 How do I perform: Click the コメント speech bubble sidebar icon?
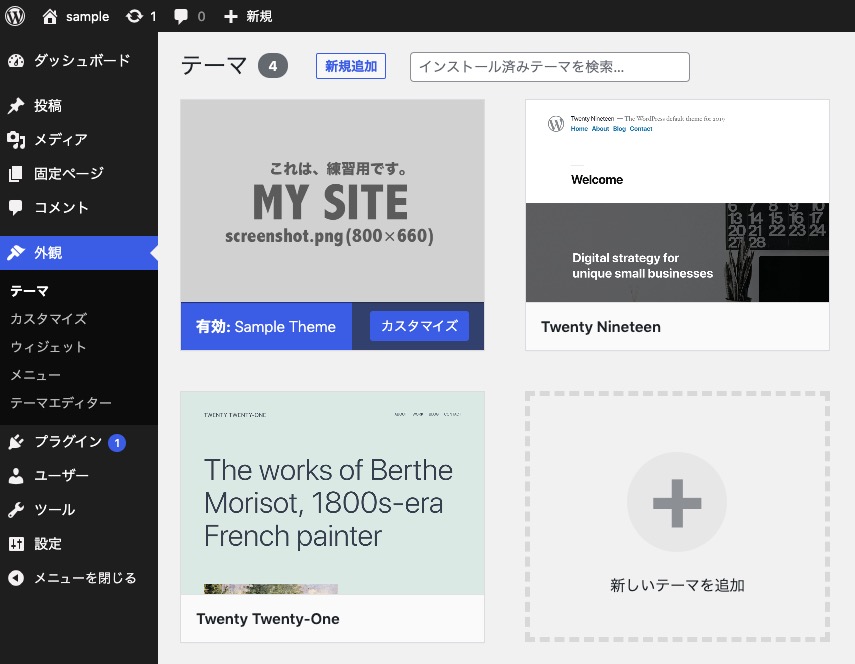tap(16, 208)
